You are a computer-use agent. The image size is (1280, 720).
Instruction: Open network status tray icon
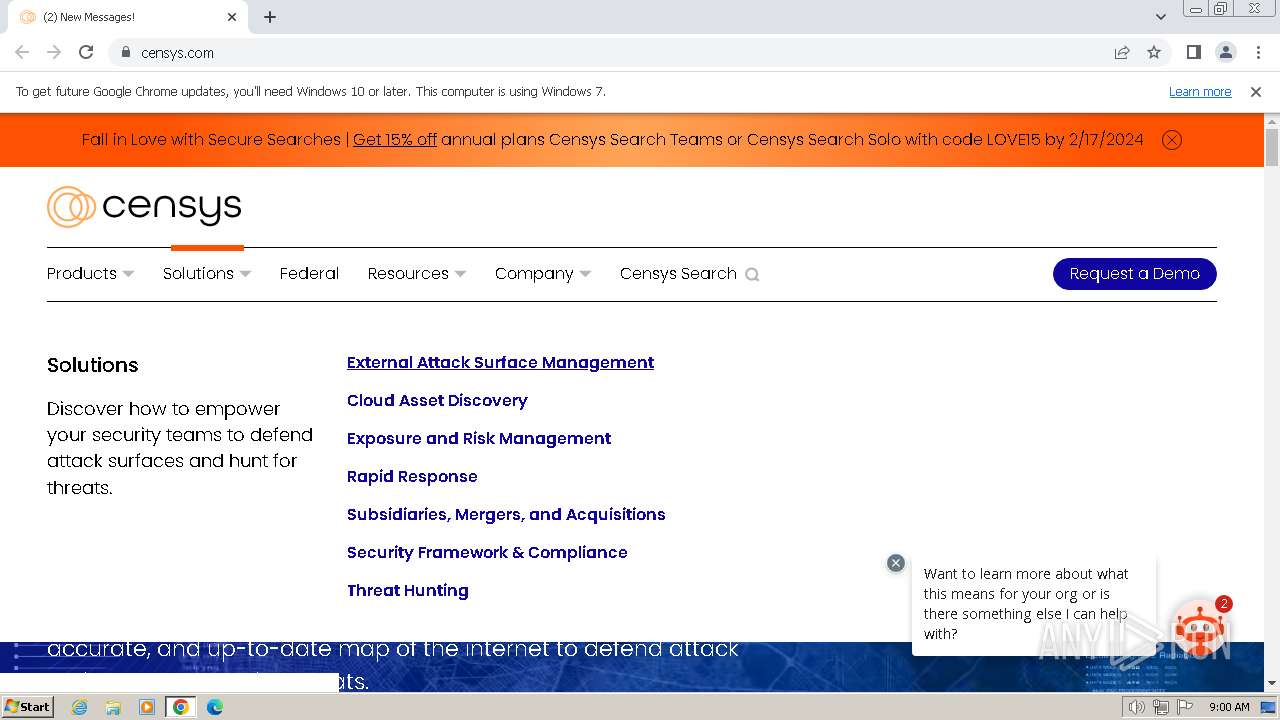pyautogui.click(x=1161, y=707)
